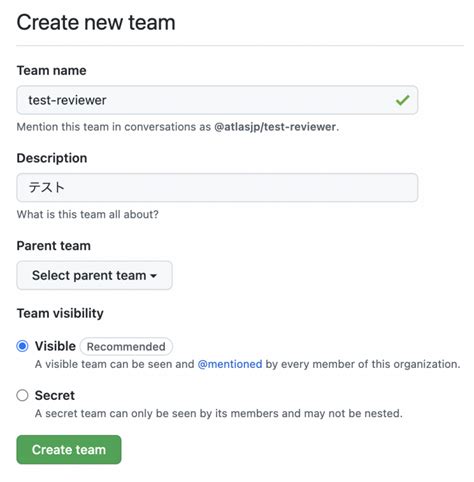
Task: Open the @mentioned link
Action: point(230,364)
